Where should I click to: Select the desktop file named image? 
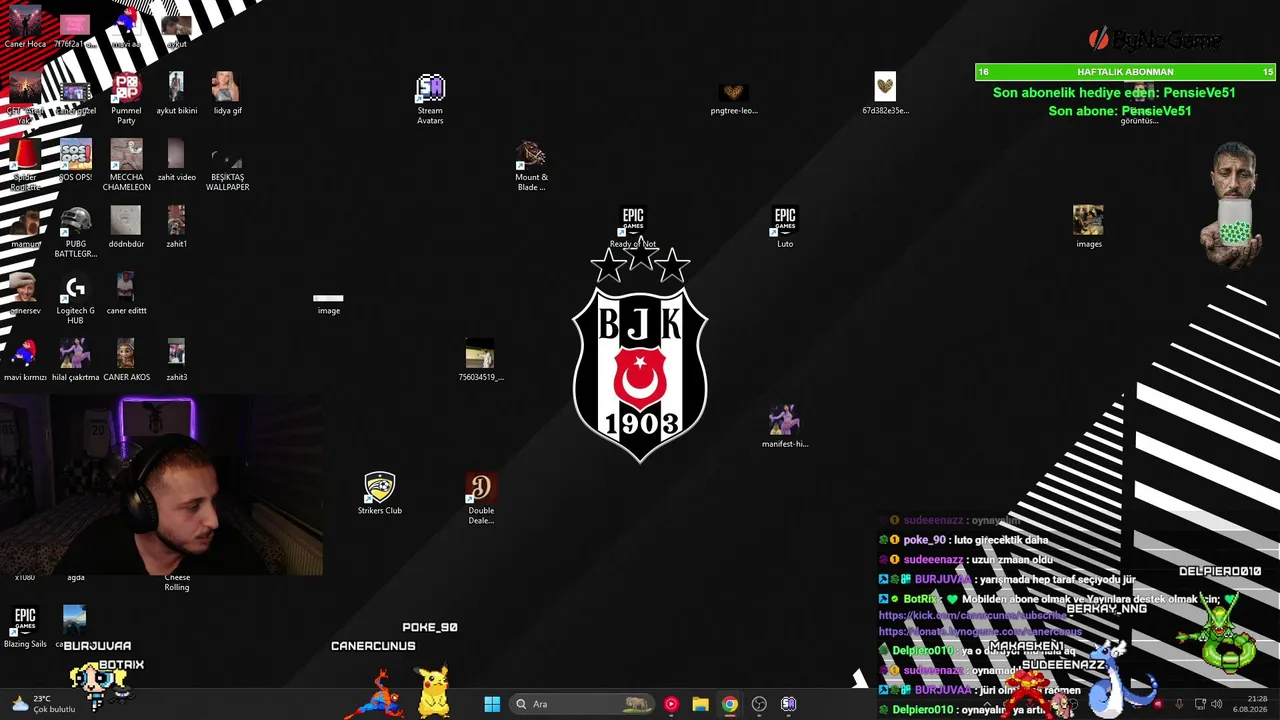tap(328, 303)
